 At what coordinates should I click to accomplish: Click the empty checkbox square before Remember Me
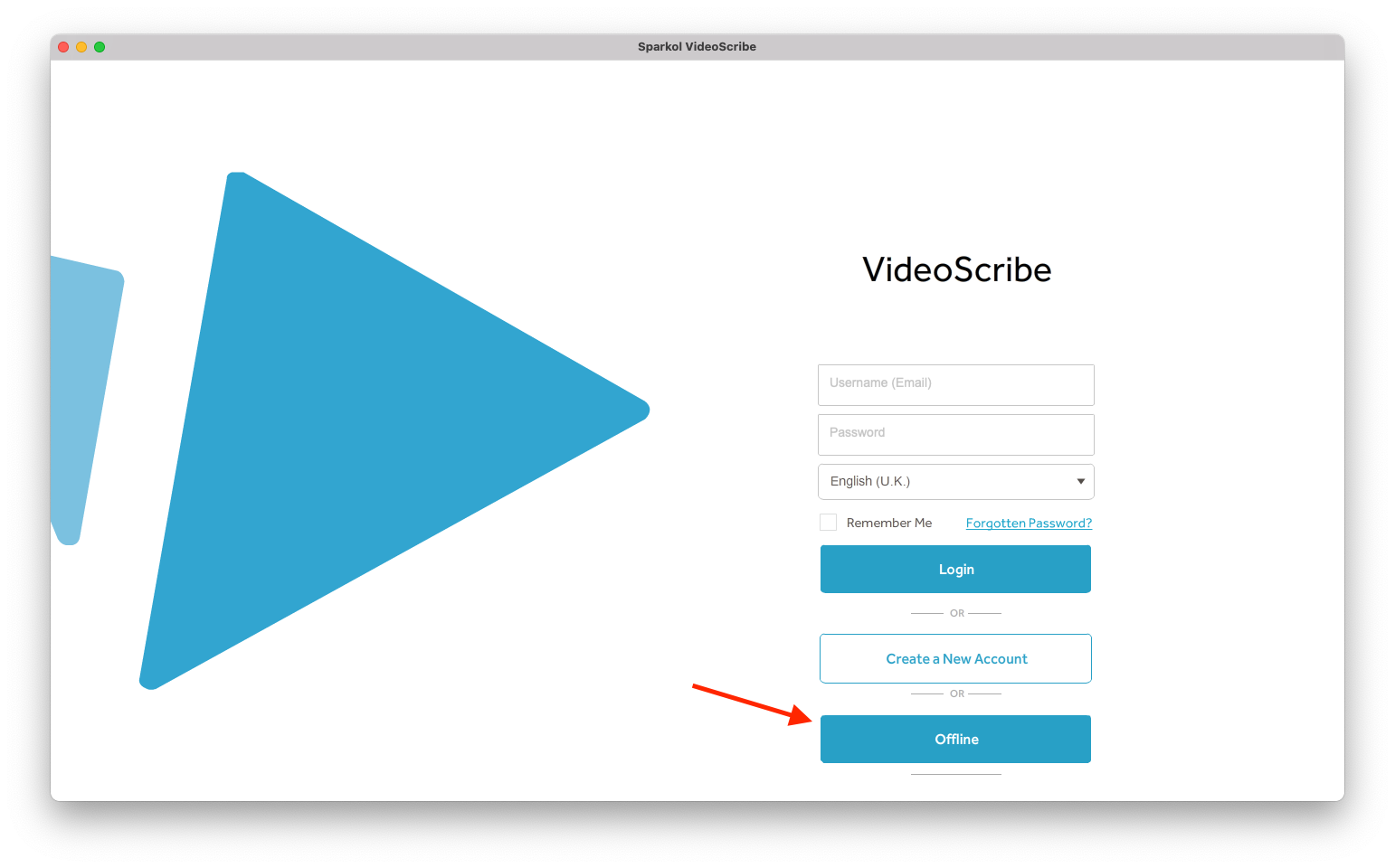[828, 522]
